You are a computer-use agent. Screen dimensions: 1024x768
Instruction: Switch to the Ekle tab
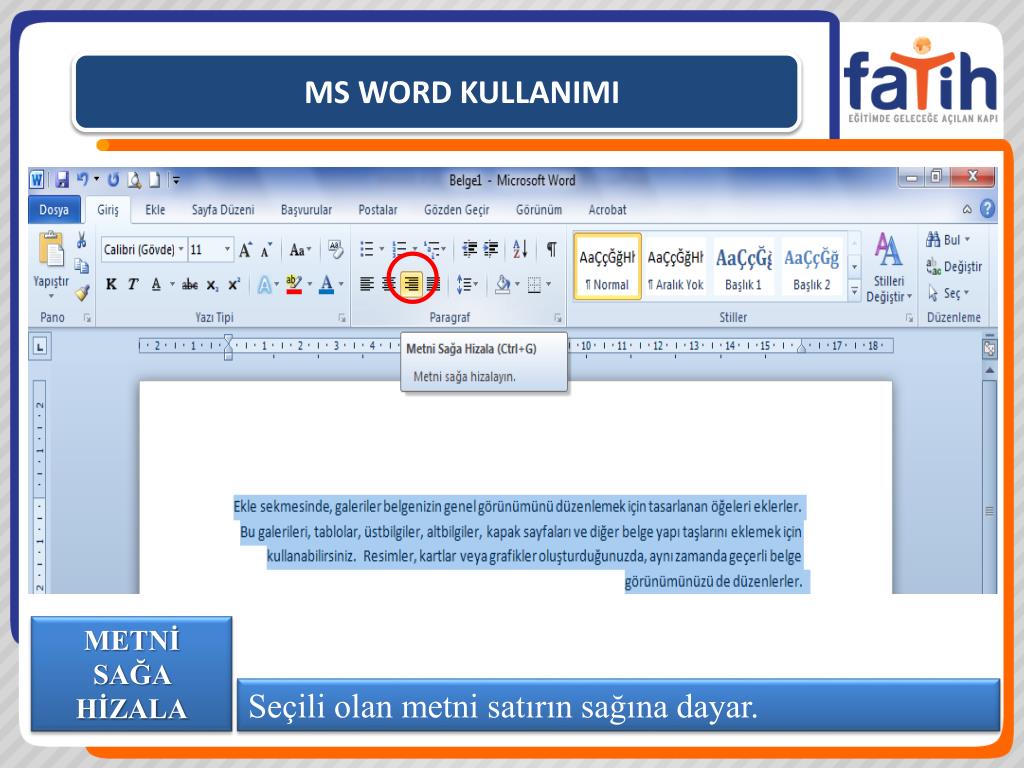155,210
